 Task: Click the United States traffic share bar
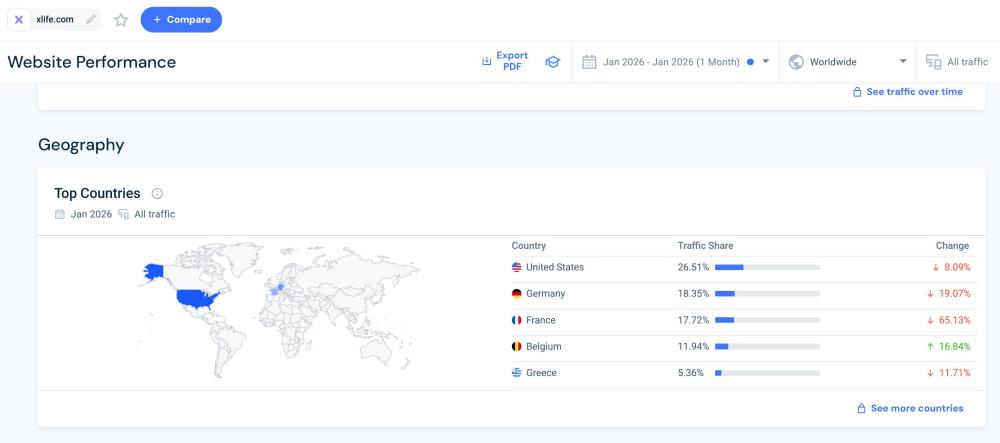(767, 268)
